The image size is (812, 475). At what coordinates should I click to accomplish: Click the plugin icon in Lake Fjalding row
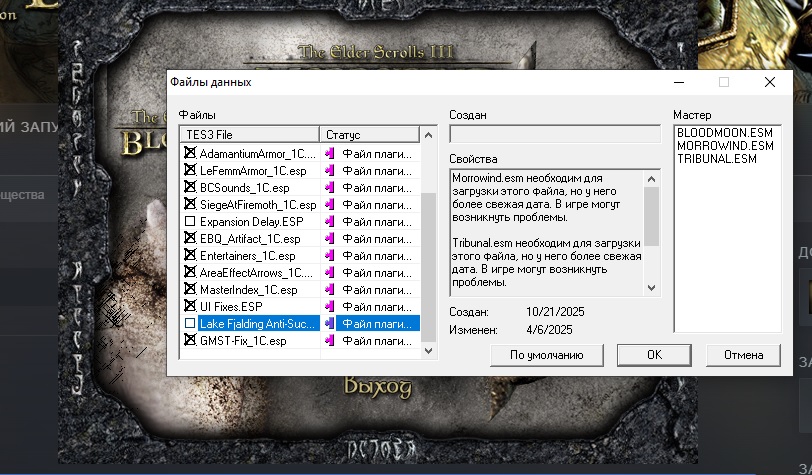(x=329, y=324)
